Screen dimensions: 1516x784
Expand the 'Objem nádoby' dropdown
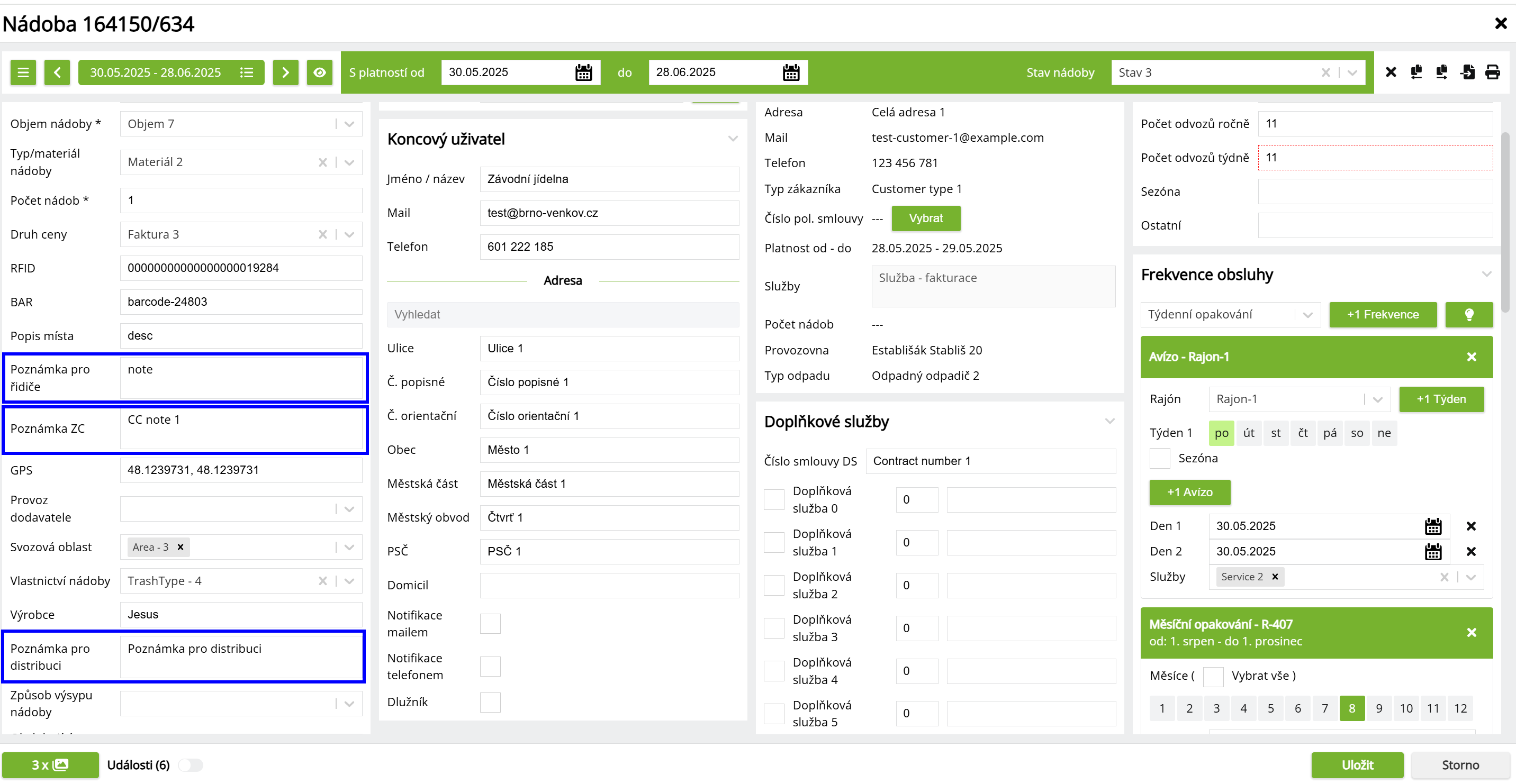349,124
